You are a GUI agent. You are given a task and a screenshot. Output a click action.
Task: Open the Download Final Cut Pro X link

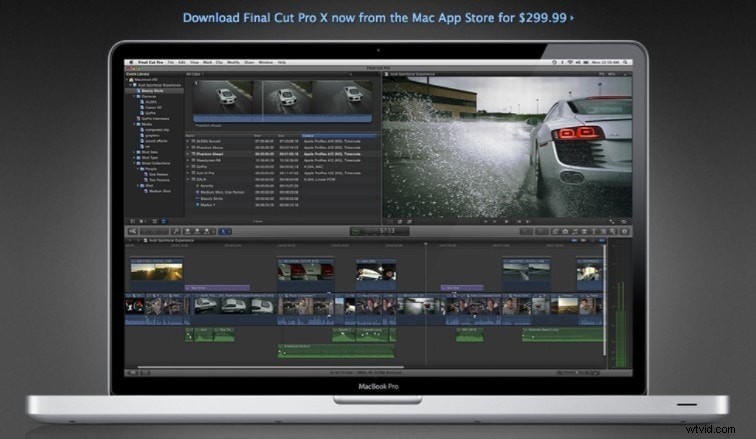pyautogui.click(x=378, y=18)
